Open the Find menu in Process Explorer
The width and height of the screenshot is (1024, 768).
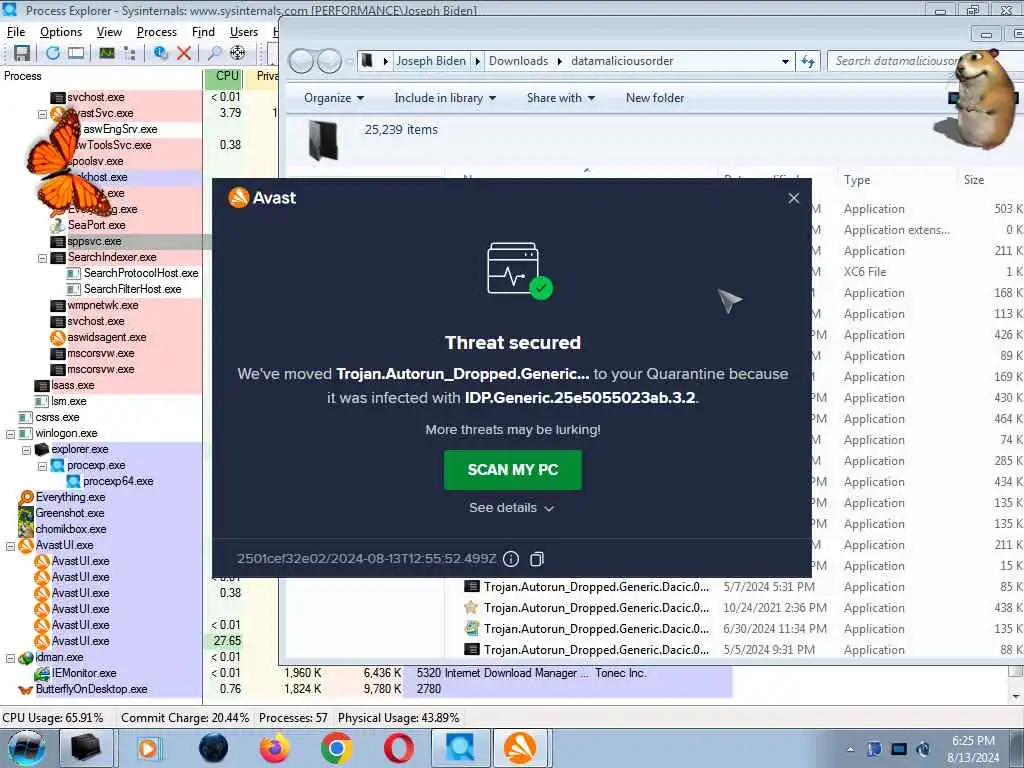203,32
